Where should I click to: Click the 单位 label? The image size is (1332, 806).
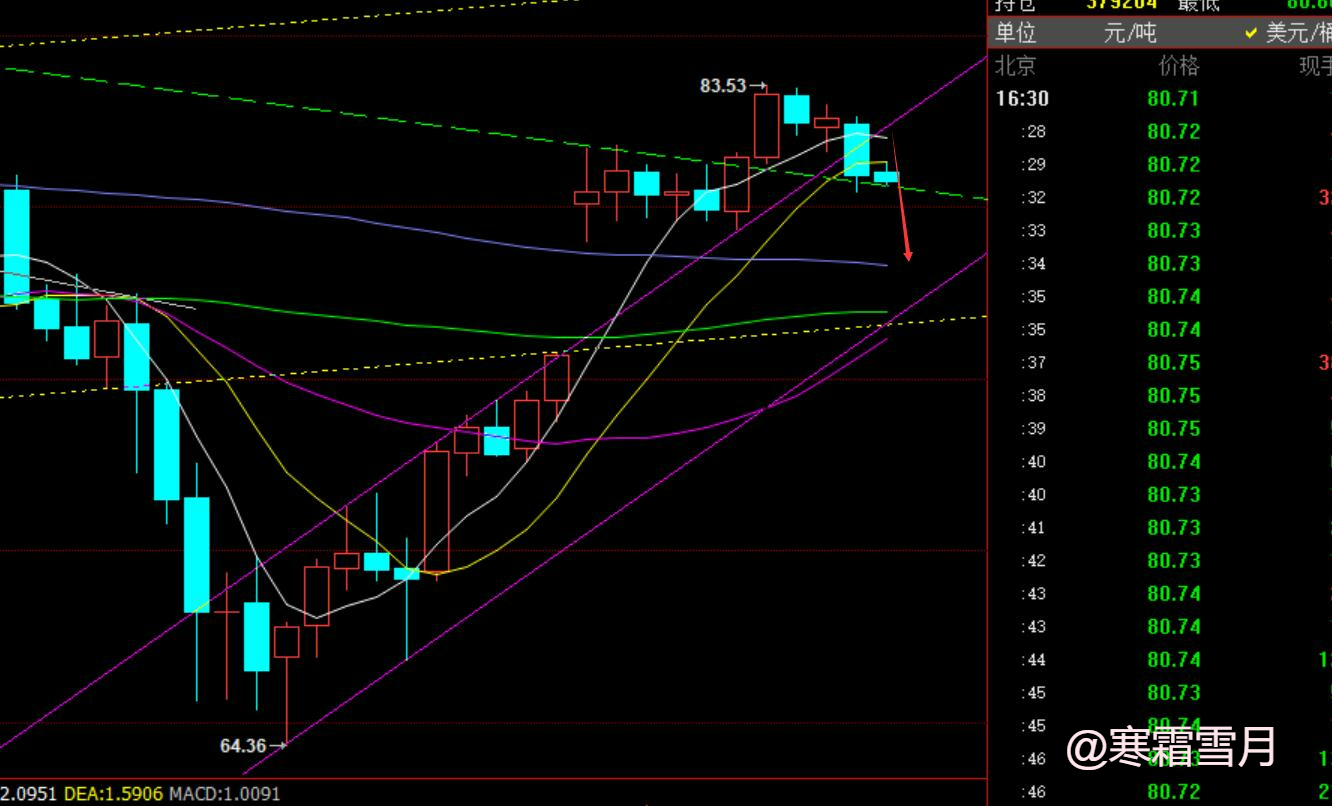1016,33
